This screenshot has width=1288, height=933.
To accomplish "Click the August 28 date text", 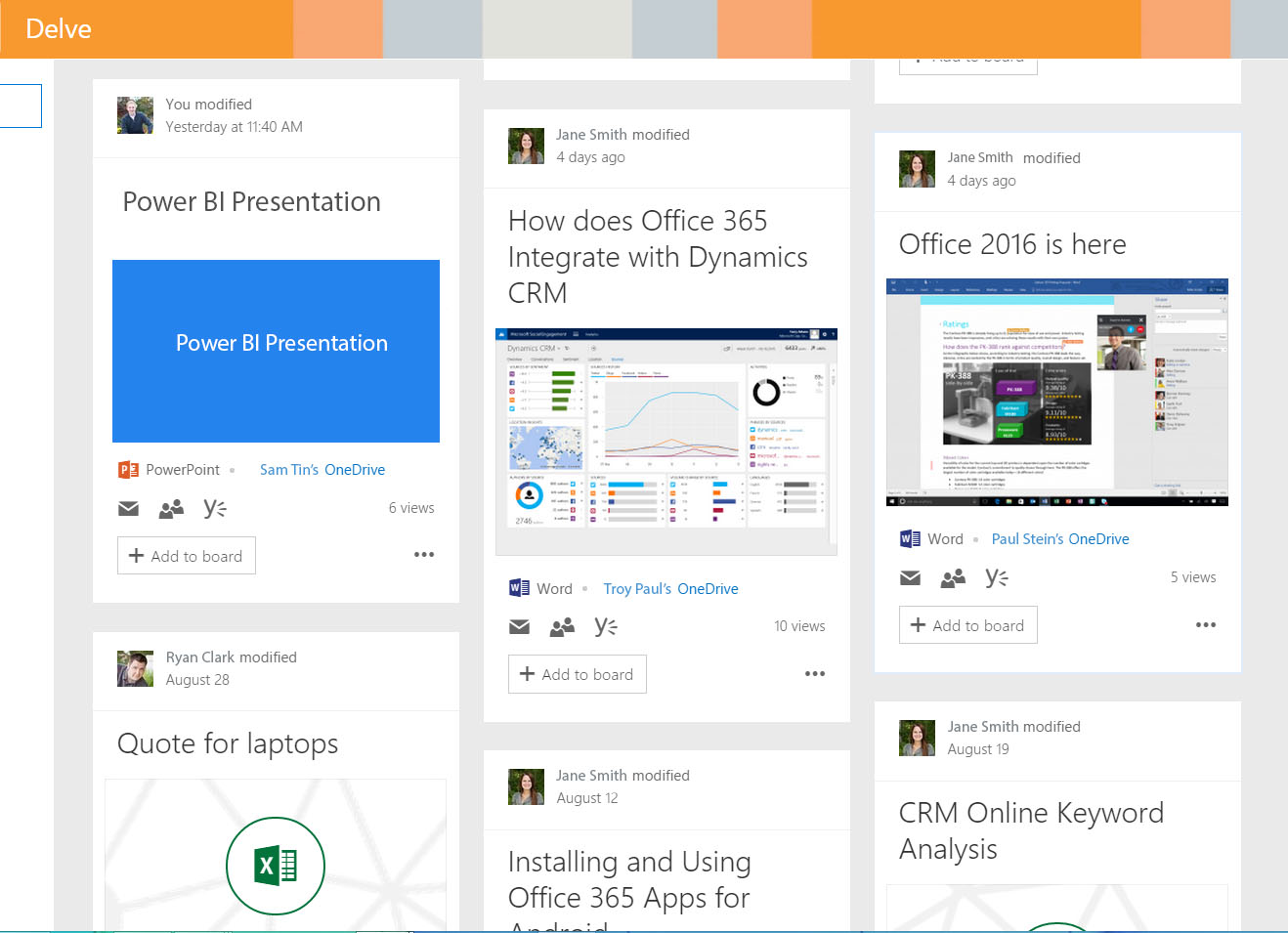I will point(197,680).
